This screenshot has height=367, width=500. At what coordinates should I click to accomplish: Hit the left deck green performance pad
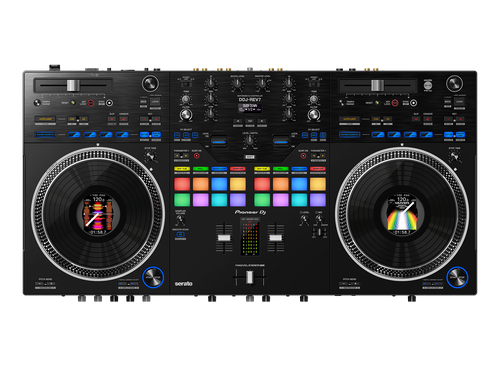pos(182,200)
